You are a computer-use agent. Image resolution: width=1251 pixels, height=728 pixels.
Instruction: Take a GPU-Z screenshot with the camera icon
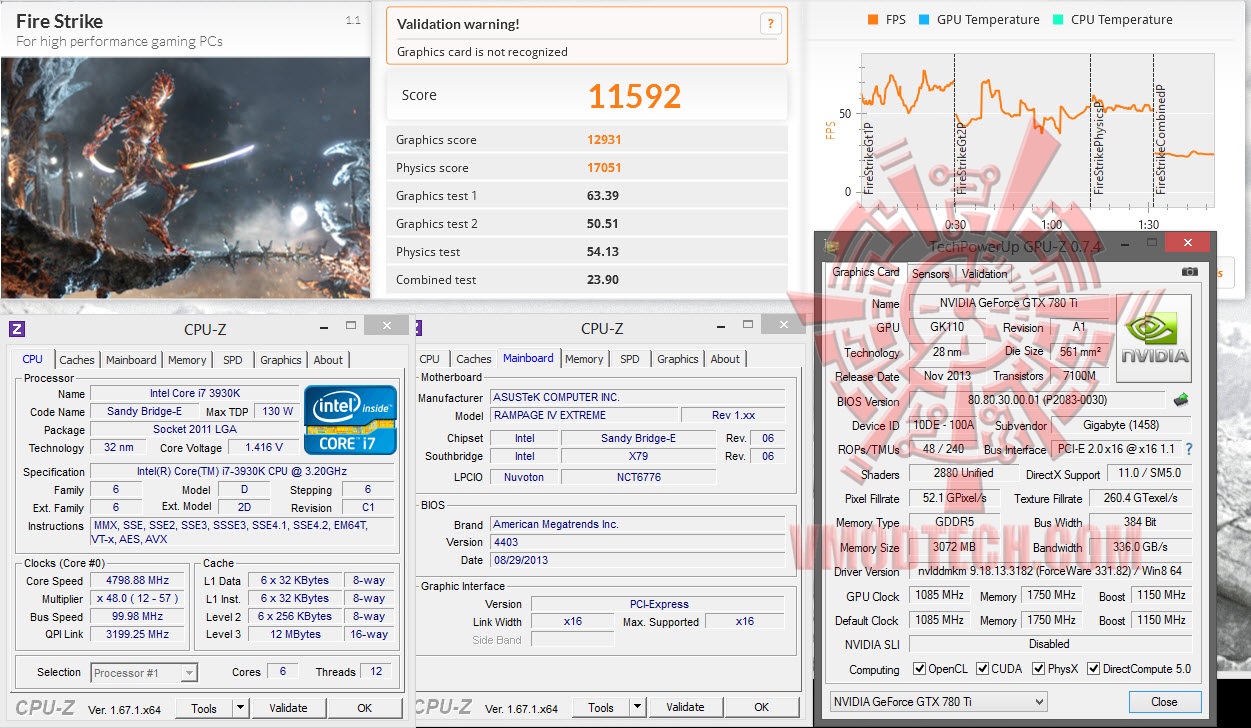click(1189, 272)
